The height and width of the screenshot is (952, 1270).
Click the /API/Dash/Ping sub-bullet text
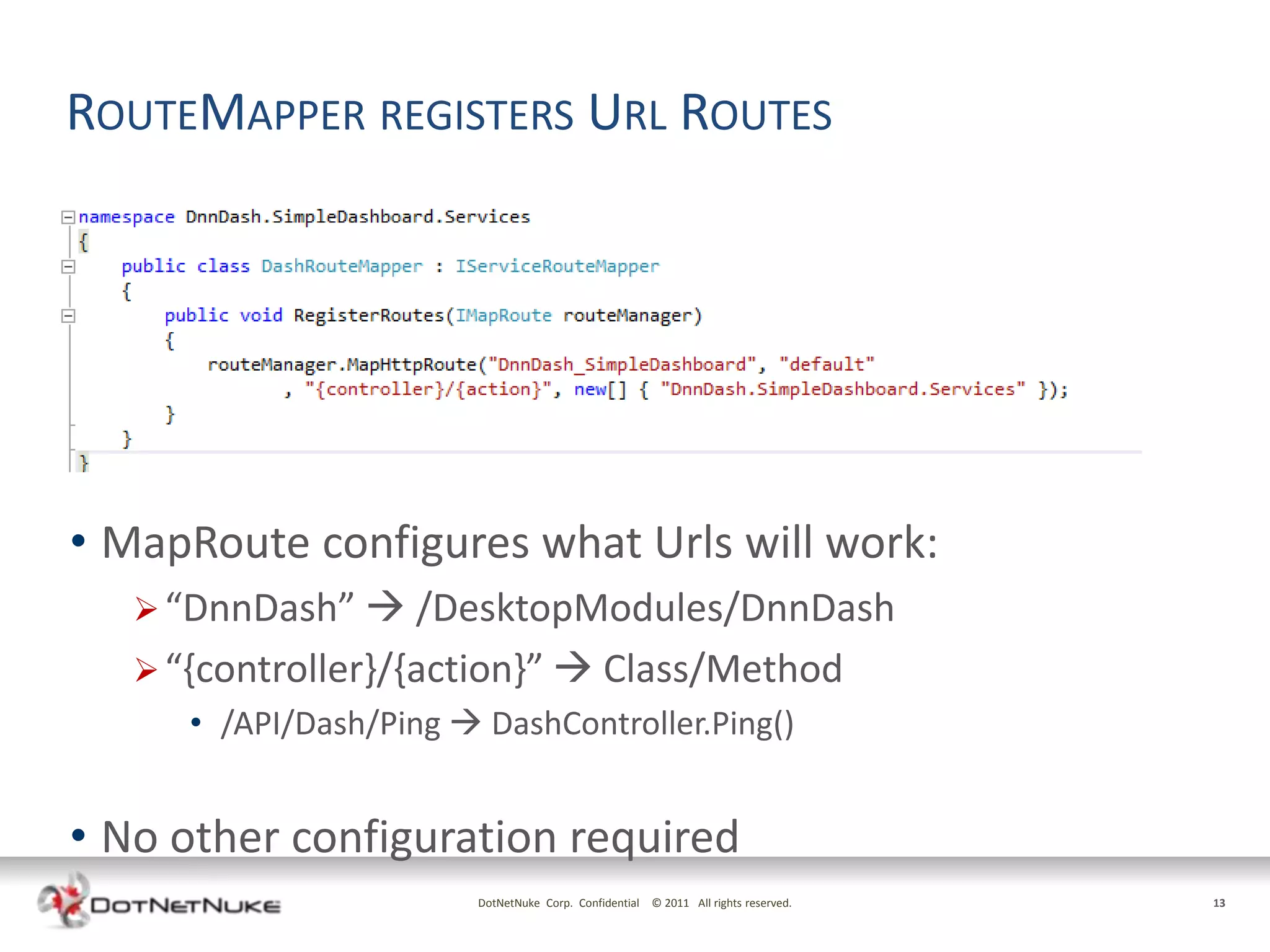(x=331, y=723)
